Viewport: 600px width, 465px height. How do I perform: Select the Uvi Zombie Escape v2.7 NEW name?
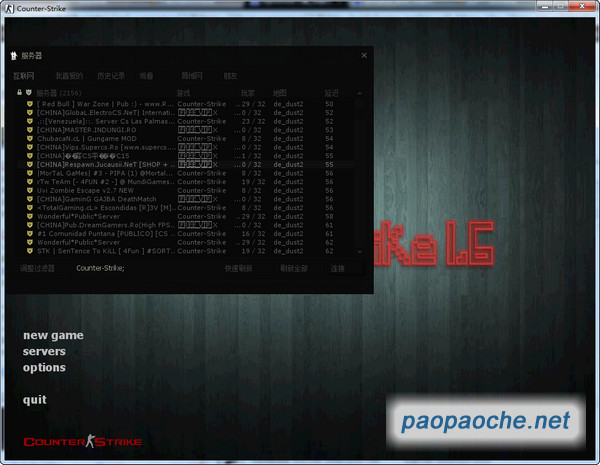(x=85, y=191)
